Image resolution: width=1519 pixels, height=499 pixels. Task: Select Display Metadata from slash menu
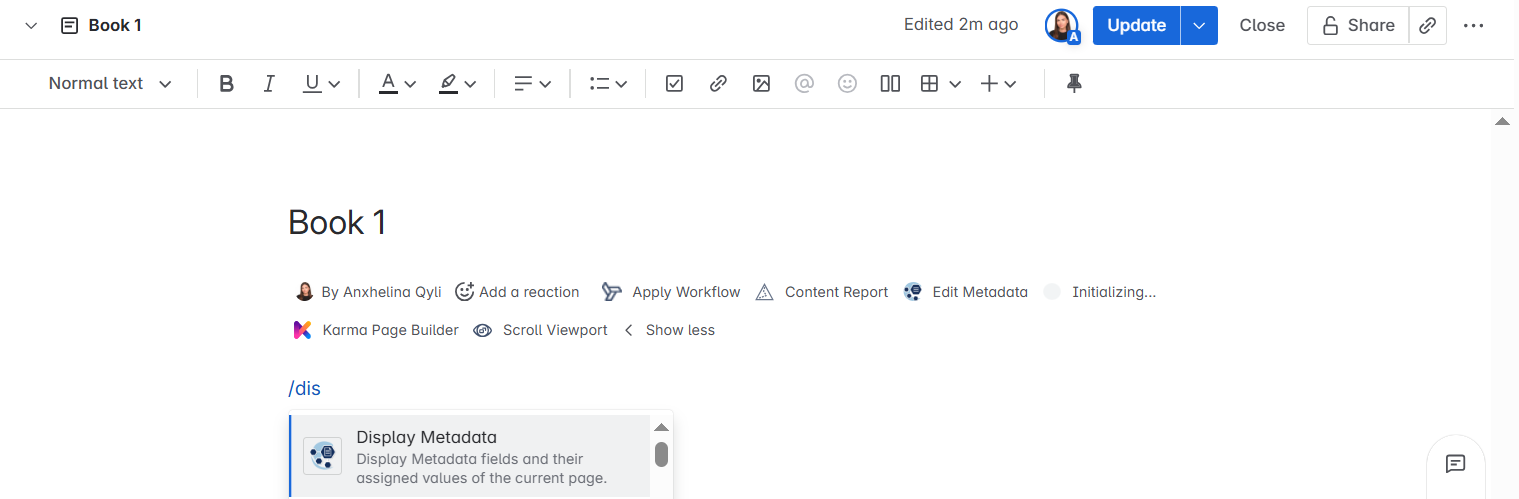click(470, 455)
